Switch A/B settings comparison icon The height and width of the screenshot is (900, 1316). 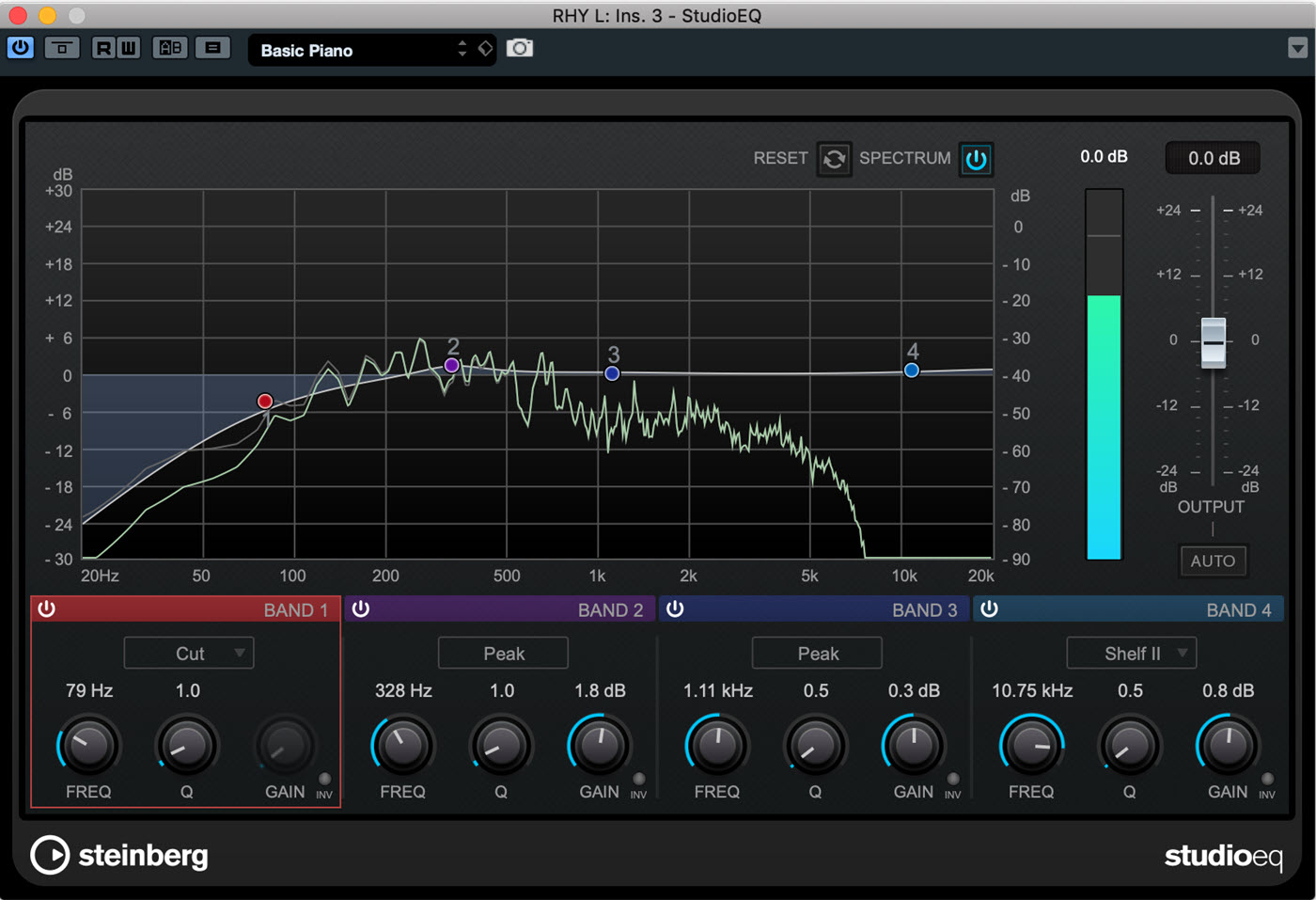point(170,48)
